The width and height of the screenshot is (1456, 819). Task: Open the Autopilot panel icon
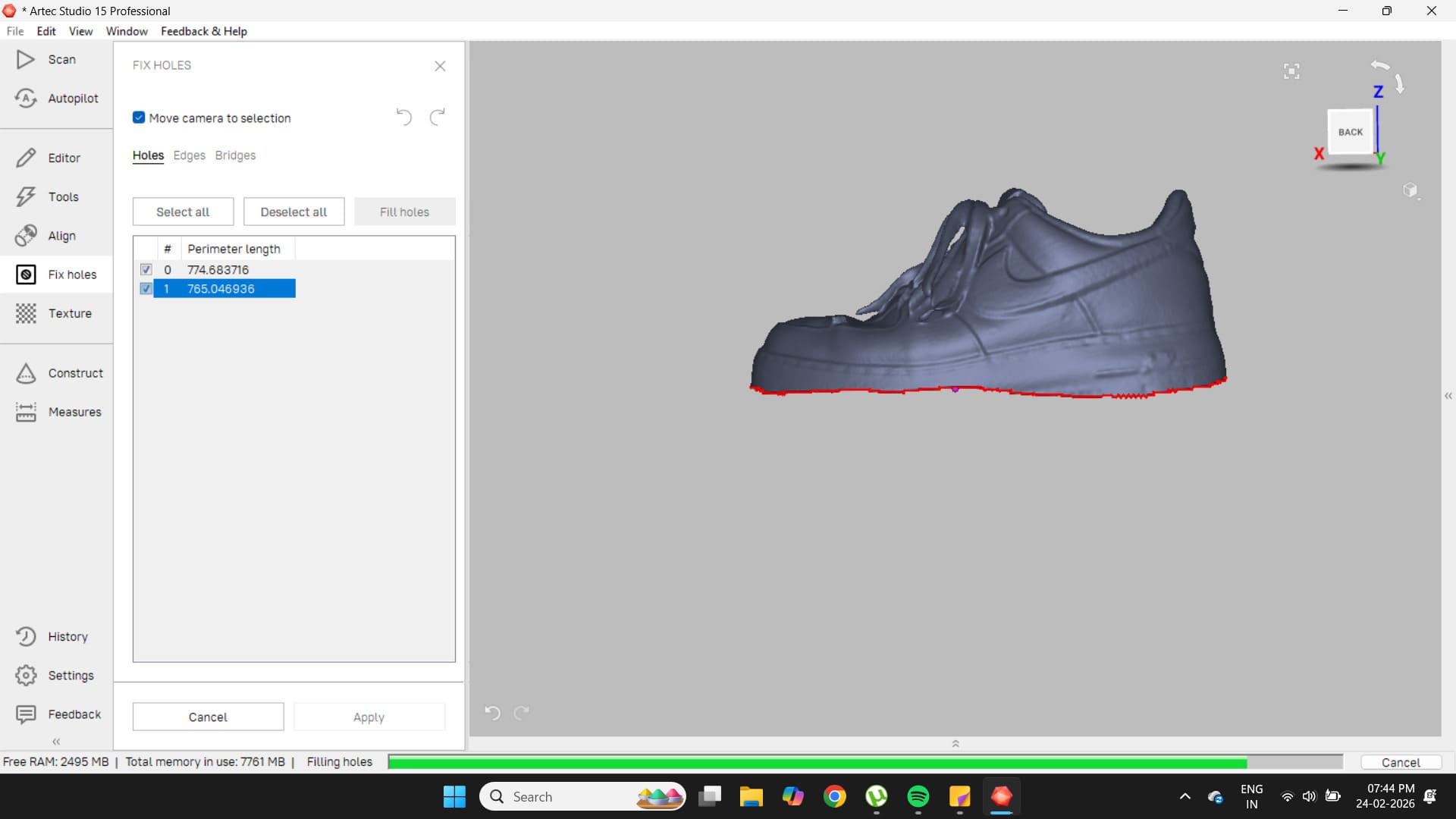tap(26, 98)
